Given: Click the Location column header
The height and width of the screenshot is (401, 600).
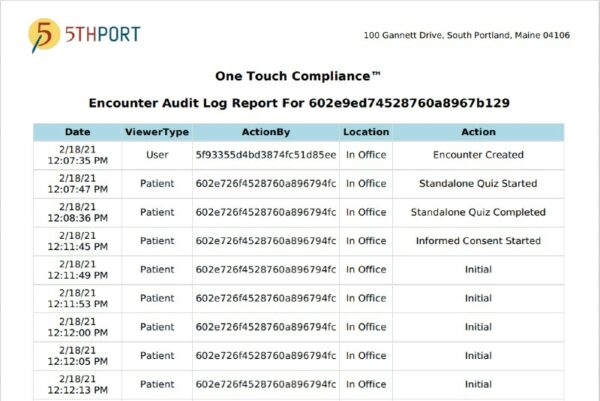Looking at the screenshot, I should 366,132.
